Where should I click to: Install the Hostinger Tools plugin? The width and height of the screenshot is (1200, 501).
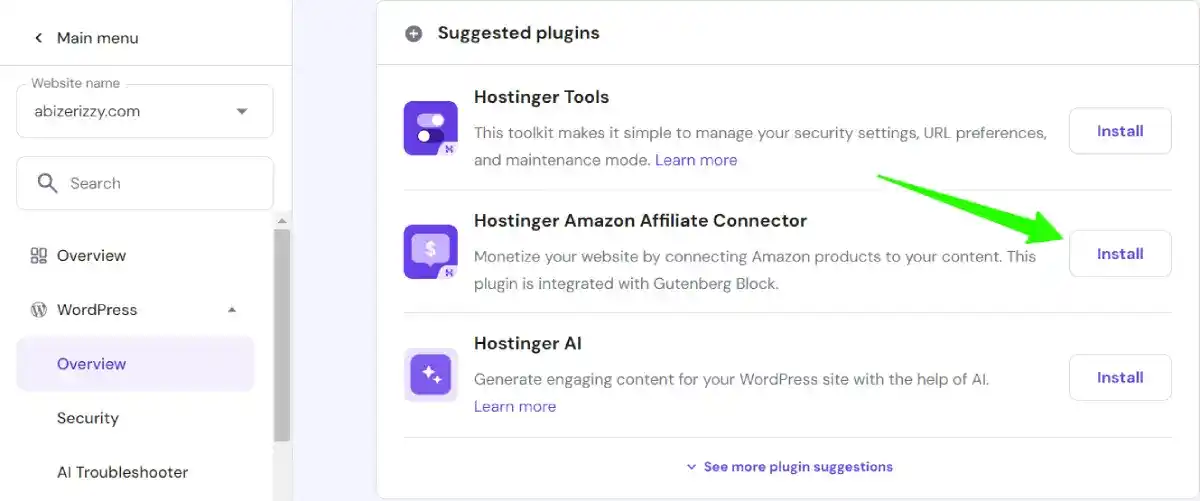[1120, 131]
